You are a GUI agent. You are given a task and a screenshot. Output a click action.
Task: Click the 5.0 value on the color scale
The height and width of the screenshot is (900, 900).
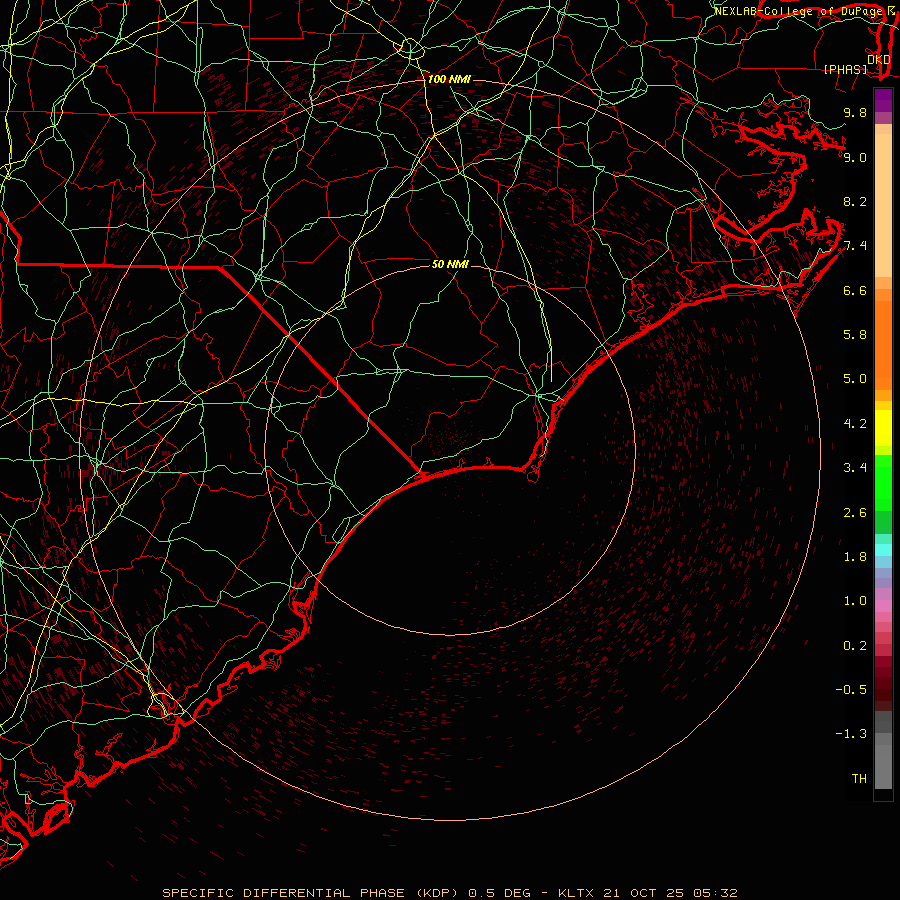pyautogui.click(x=855, y=379)
